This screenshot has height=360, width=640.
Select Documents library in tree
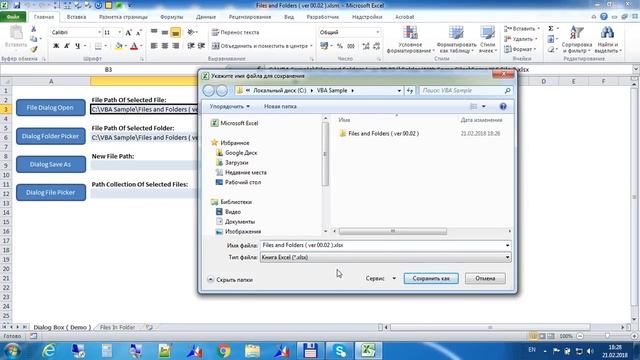[x=235, y=222]
